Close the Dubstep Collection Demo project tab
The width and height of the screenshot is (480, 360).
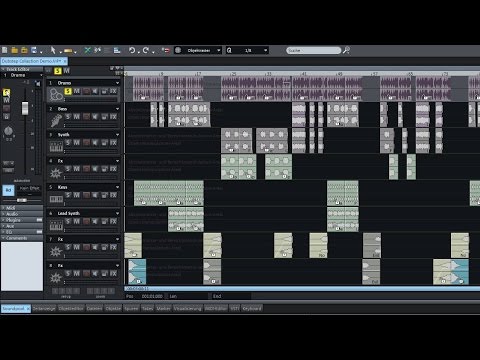point(65,61)
